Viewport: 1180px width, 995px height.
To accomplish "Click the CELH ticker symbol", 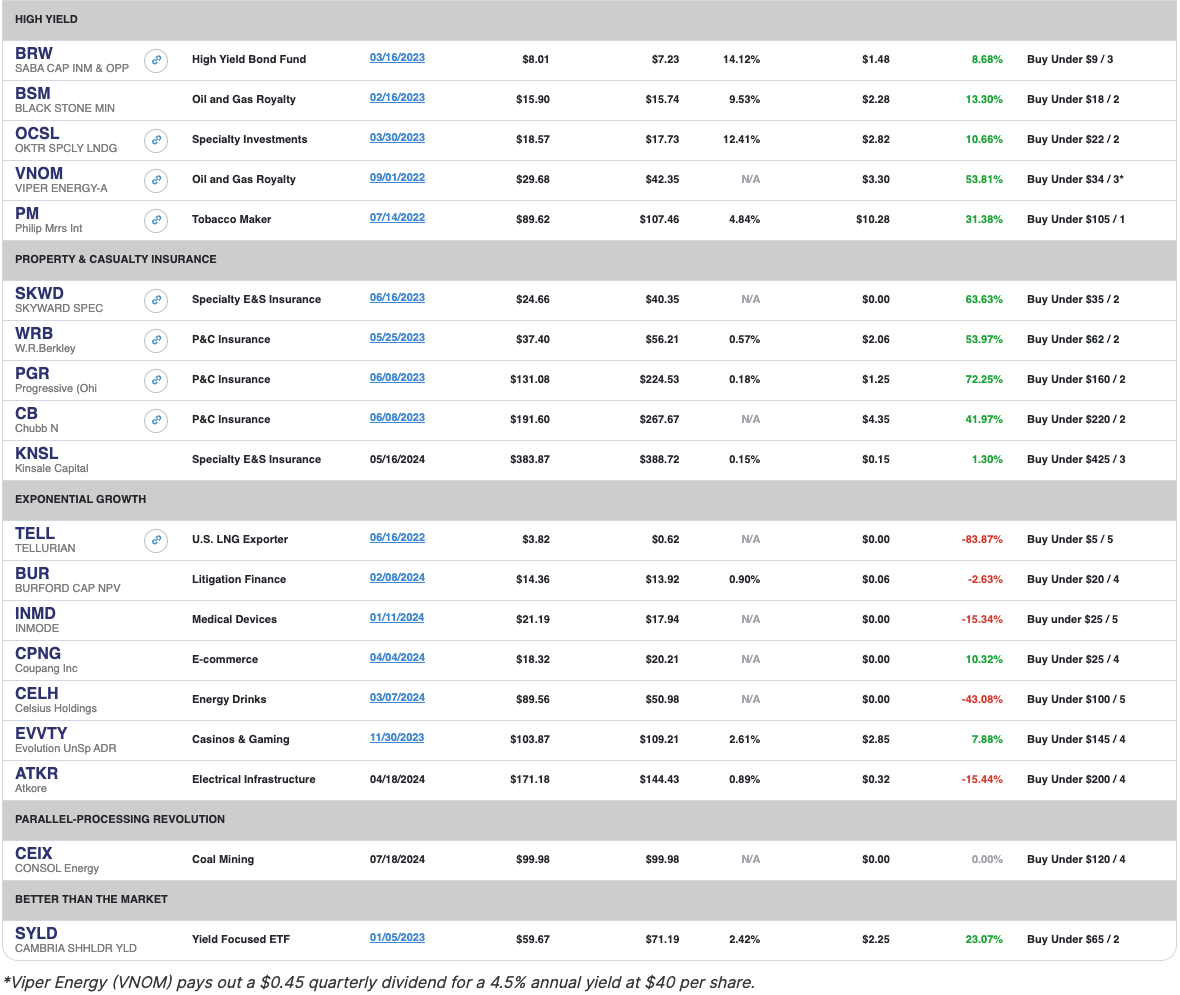I will (x=37, y=693).
